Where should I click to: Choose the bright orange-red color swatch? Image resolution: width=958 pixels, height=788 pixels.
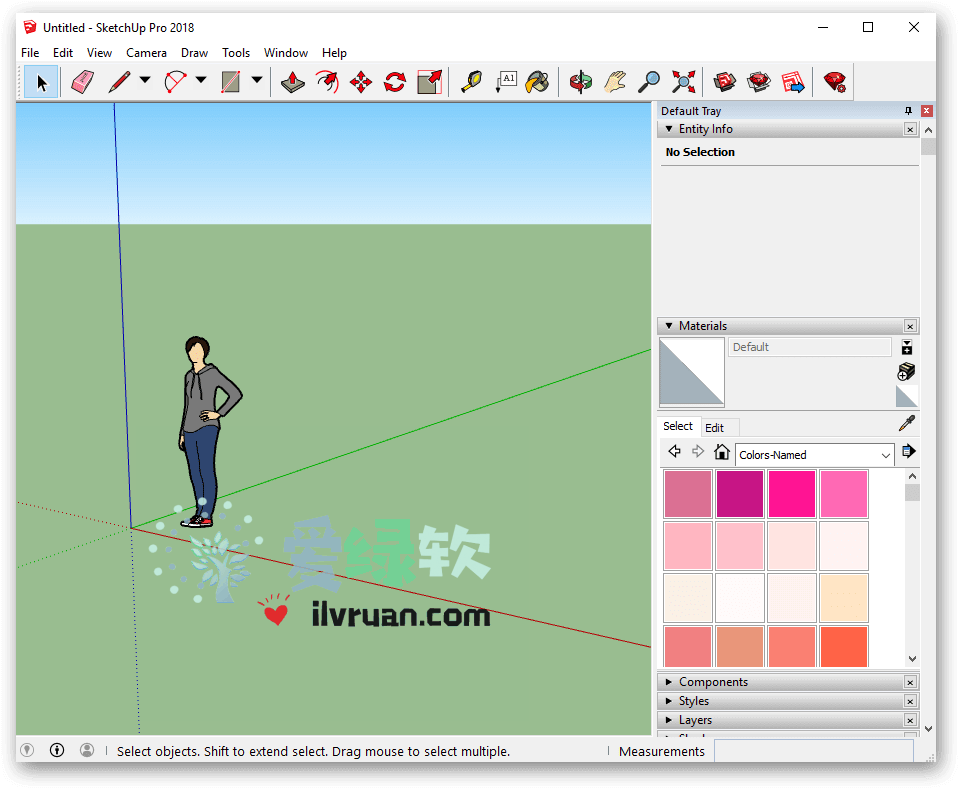click(x=844, y=646)
